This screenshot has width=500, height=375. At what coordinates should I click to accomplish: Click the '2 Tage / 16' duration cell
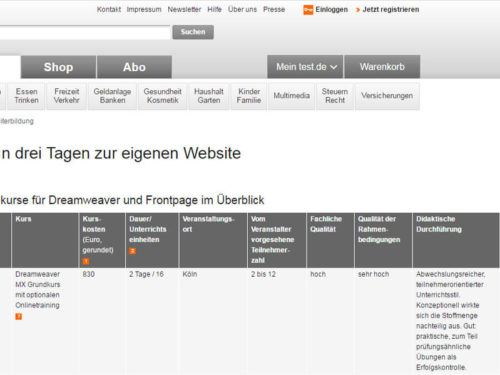tap(146, 274)
